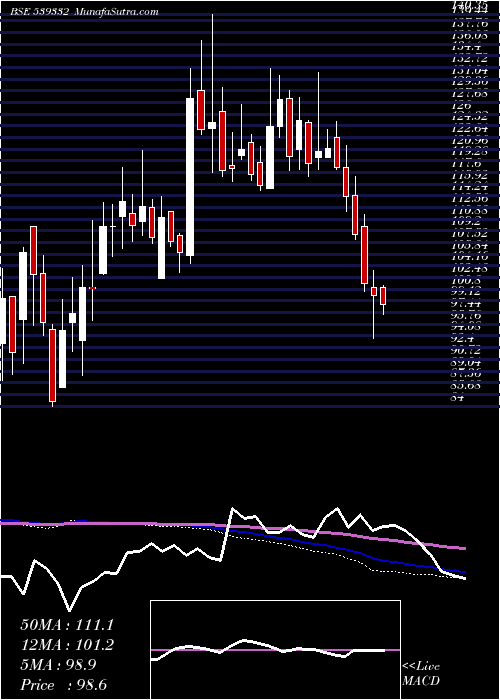Click the tallest white candlestick body
The height and width of the screenshot is (700, 500).
(190, 177)
